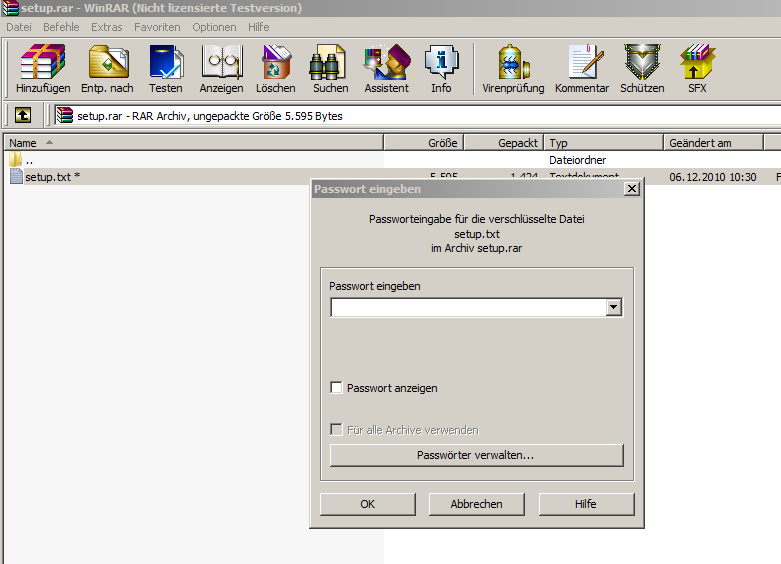Confirm password with OK
This screenshot has width=781, height=564.
point(368,504)
